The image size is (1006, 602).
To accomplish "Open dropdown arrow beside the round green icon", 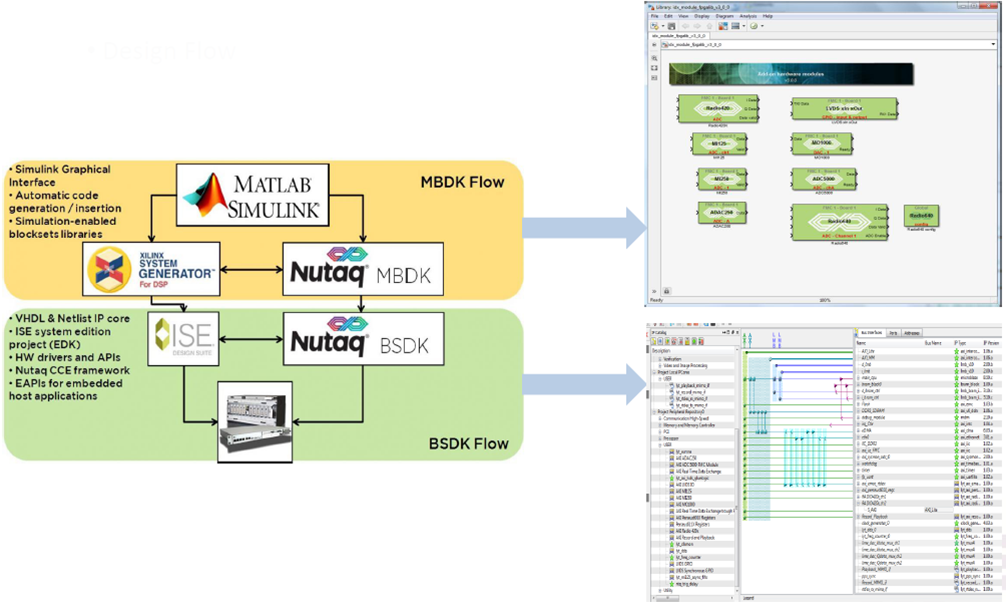I will [x=762, y=26].
